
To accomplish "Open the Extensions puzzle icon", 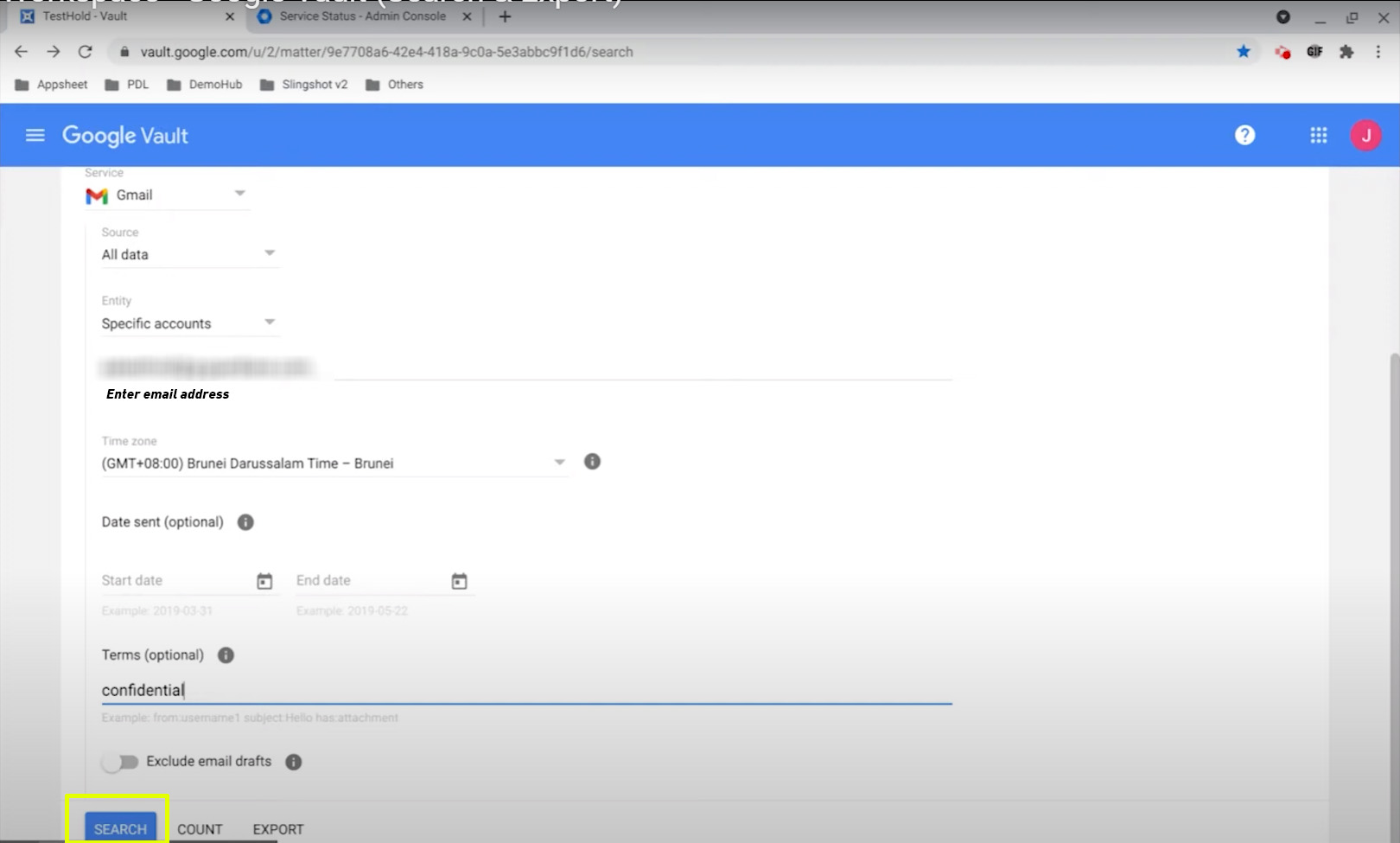I will tap(1346, 52).
